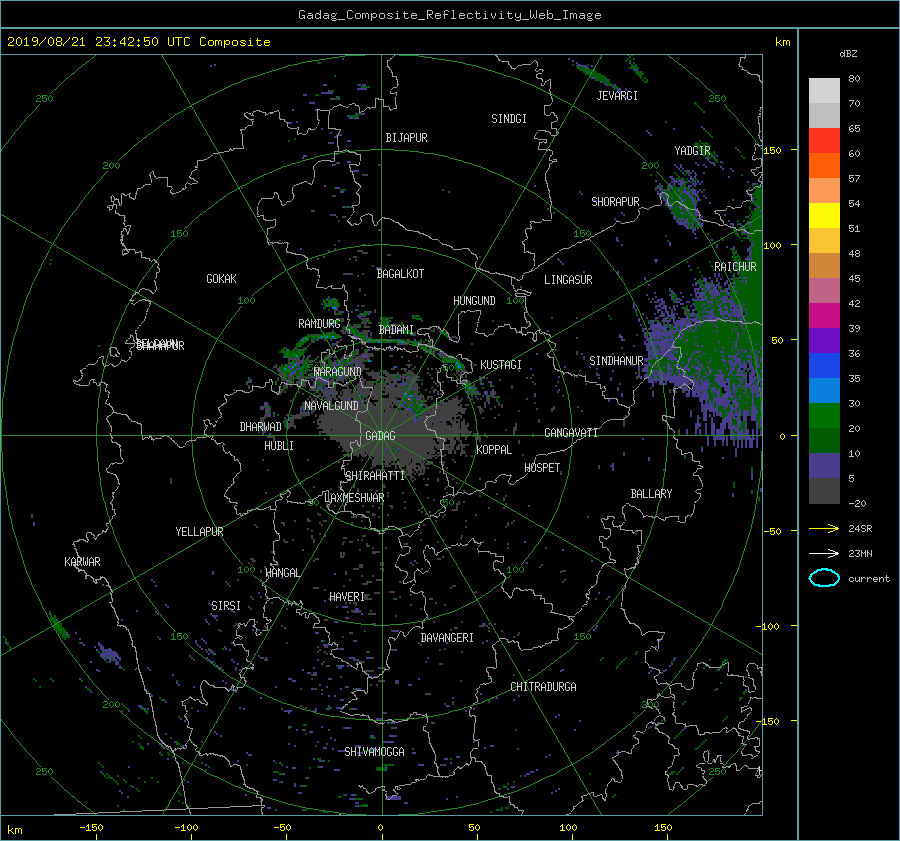Click the LAXMESHWAR city label

[354, 498]
